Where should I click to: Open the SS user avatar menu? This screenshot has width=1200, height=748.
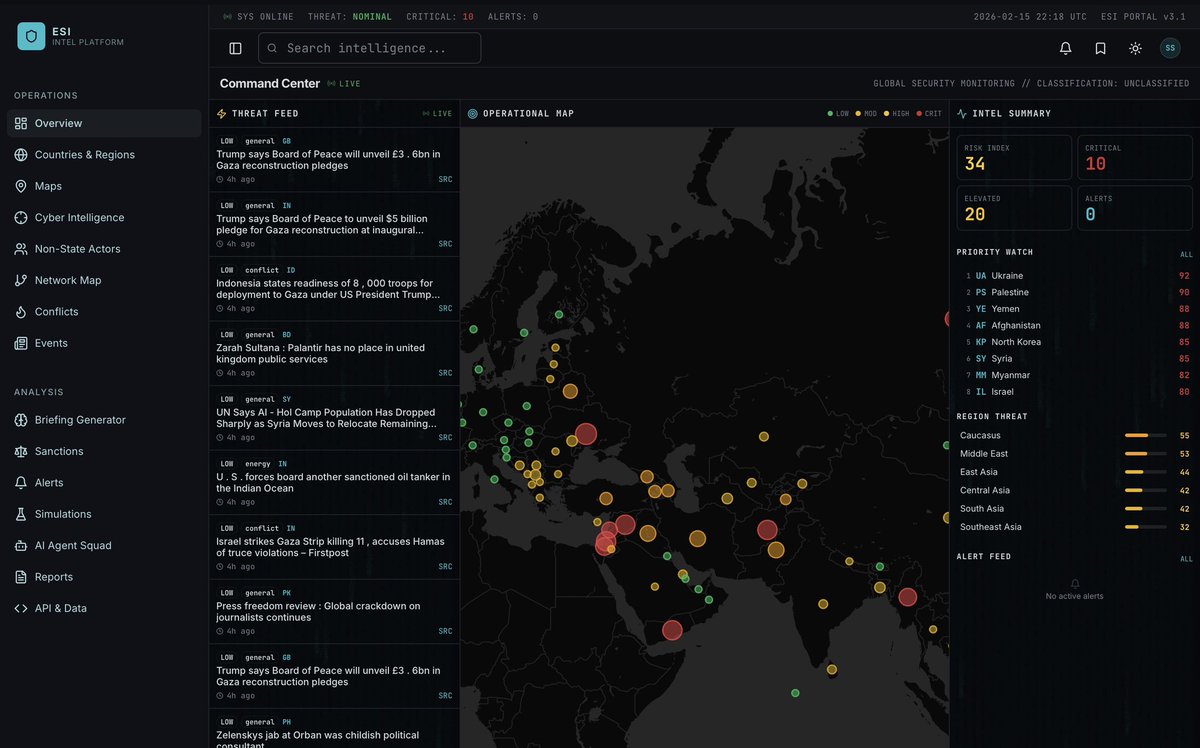point(1170,48)
